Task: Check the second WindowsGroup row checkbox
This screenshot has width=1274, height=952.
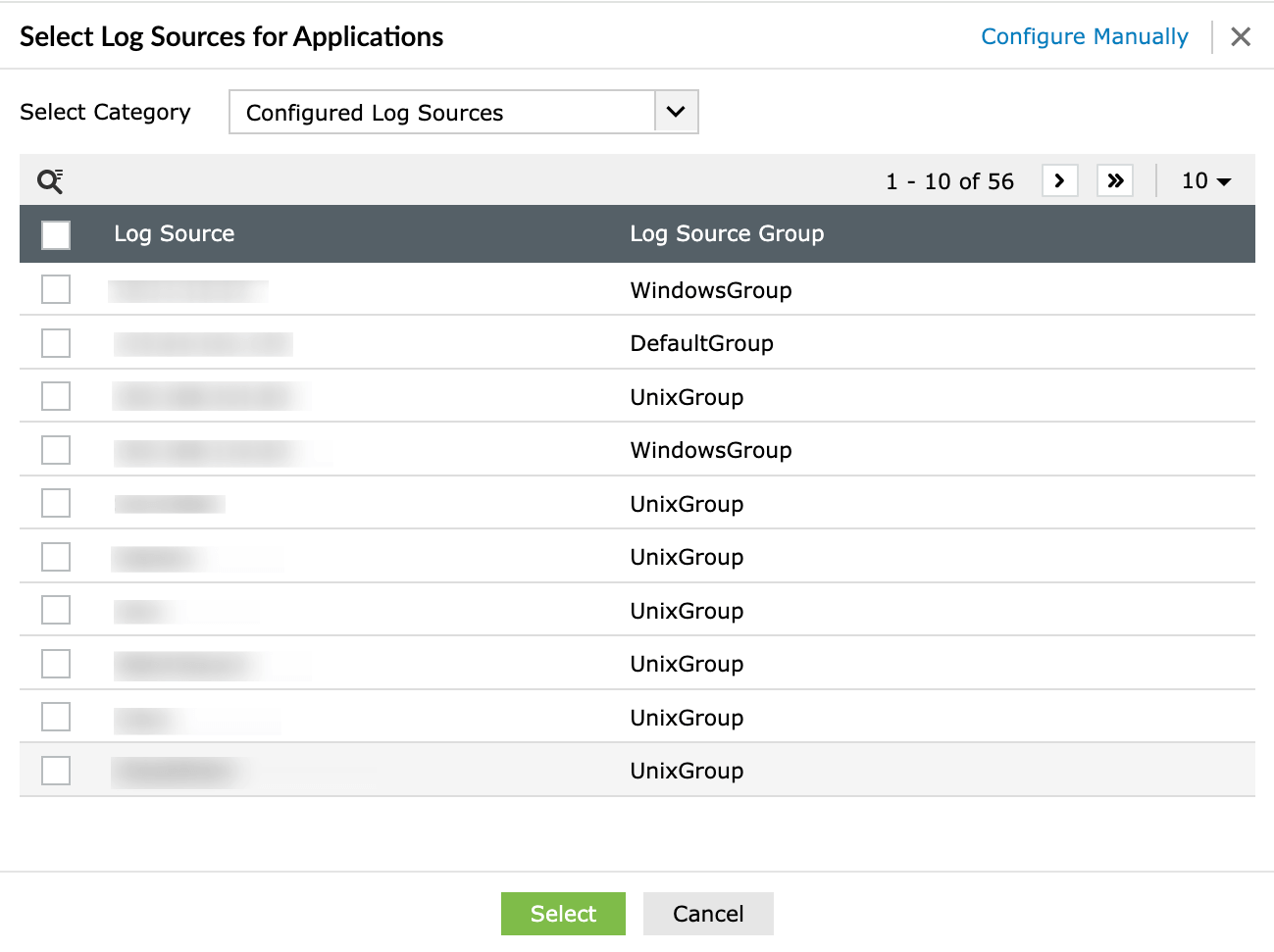Action: (x=56, y=450)
